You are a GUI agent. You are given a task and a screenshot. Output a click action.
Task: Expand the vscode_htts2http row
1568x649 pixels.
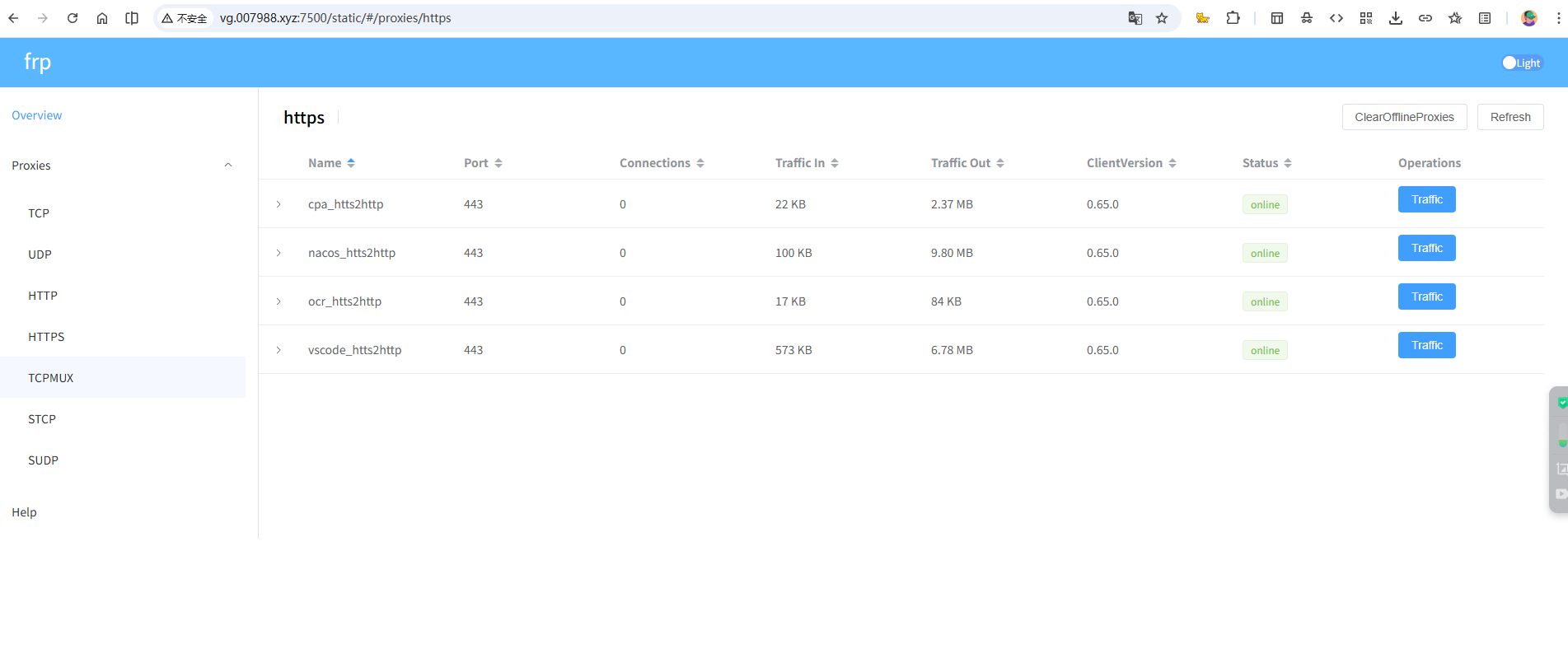click(x=278, y=350)
